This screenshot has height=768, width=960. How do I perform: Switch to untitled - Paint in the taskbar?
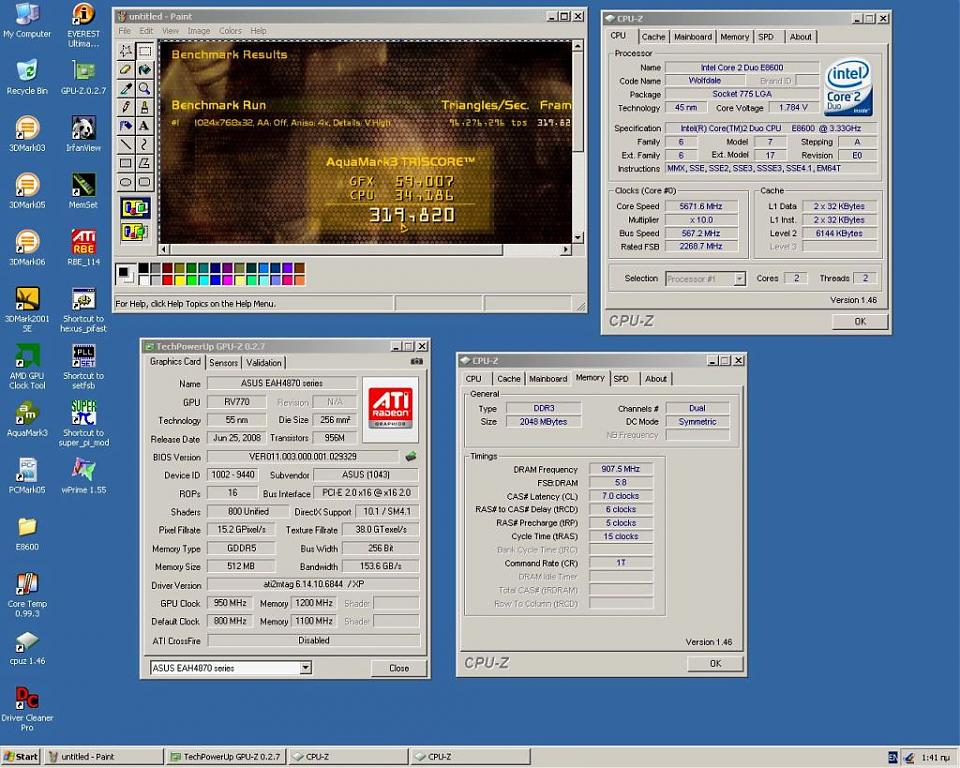[105, 757]
